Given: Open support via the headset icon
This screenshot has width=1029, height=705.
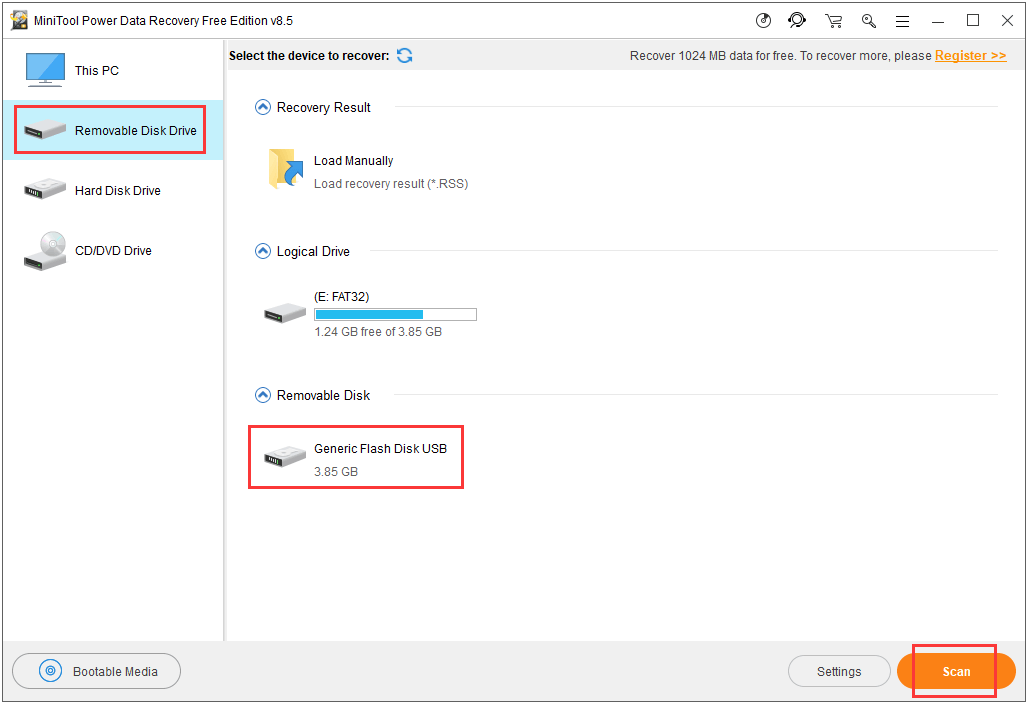Looking at the screenshot, I should coord(797,20).
